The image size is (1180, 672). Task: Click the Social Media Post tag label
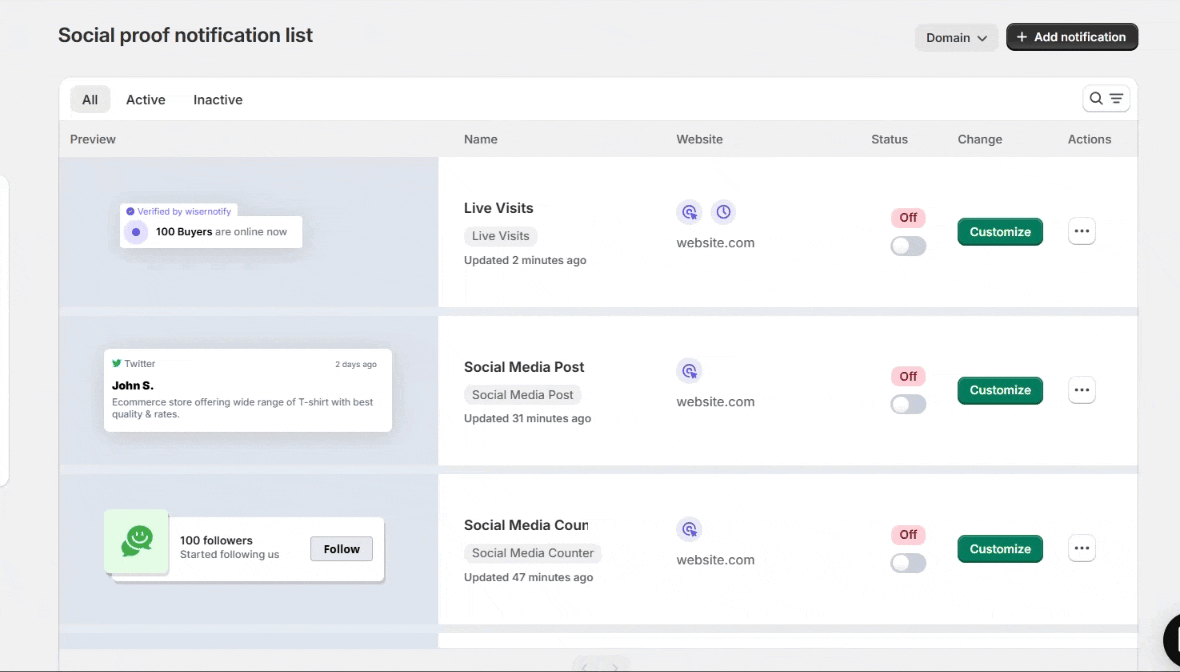pos(522,394)
